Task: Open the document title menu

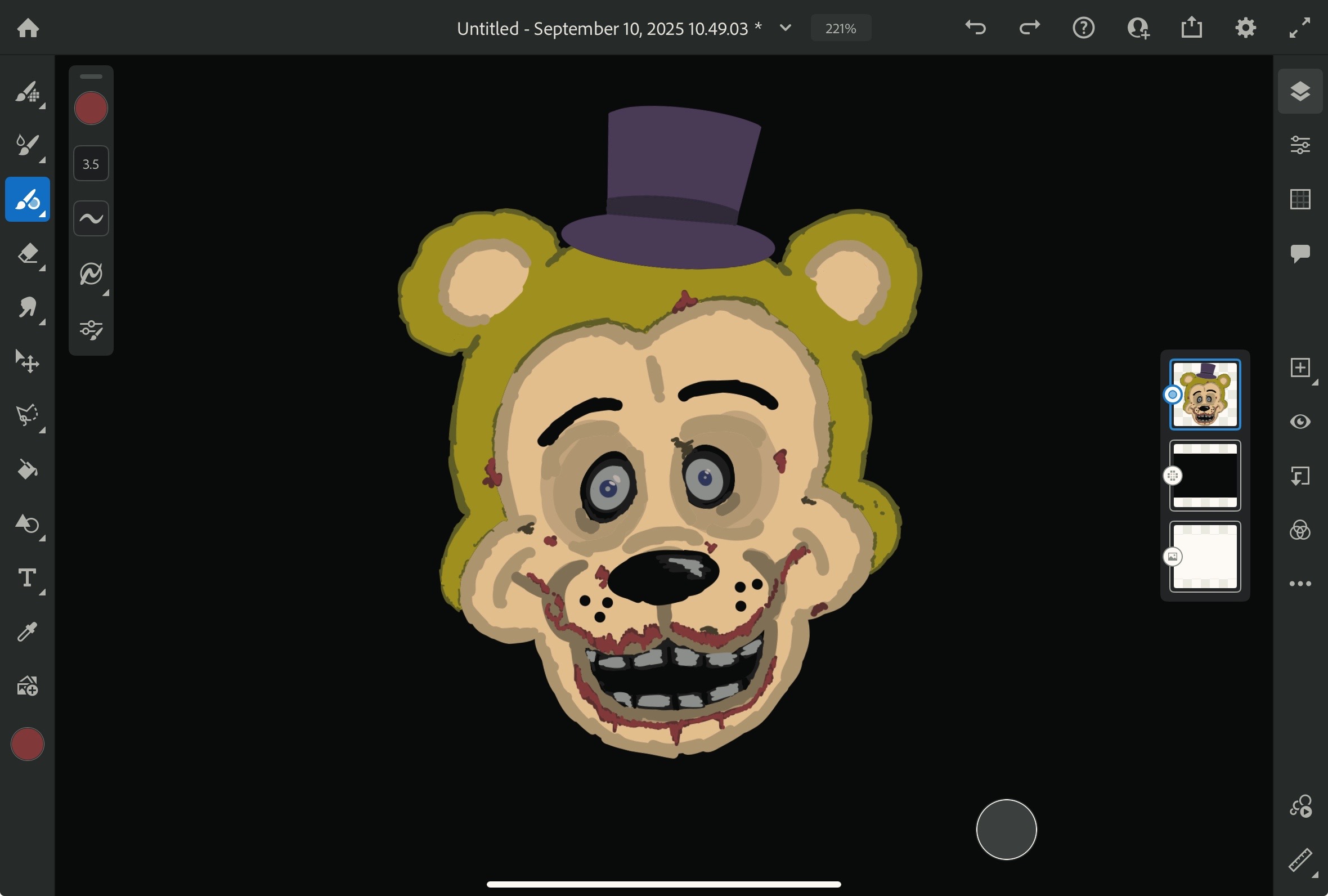Action: (x=609, y=28)
